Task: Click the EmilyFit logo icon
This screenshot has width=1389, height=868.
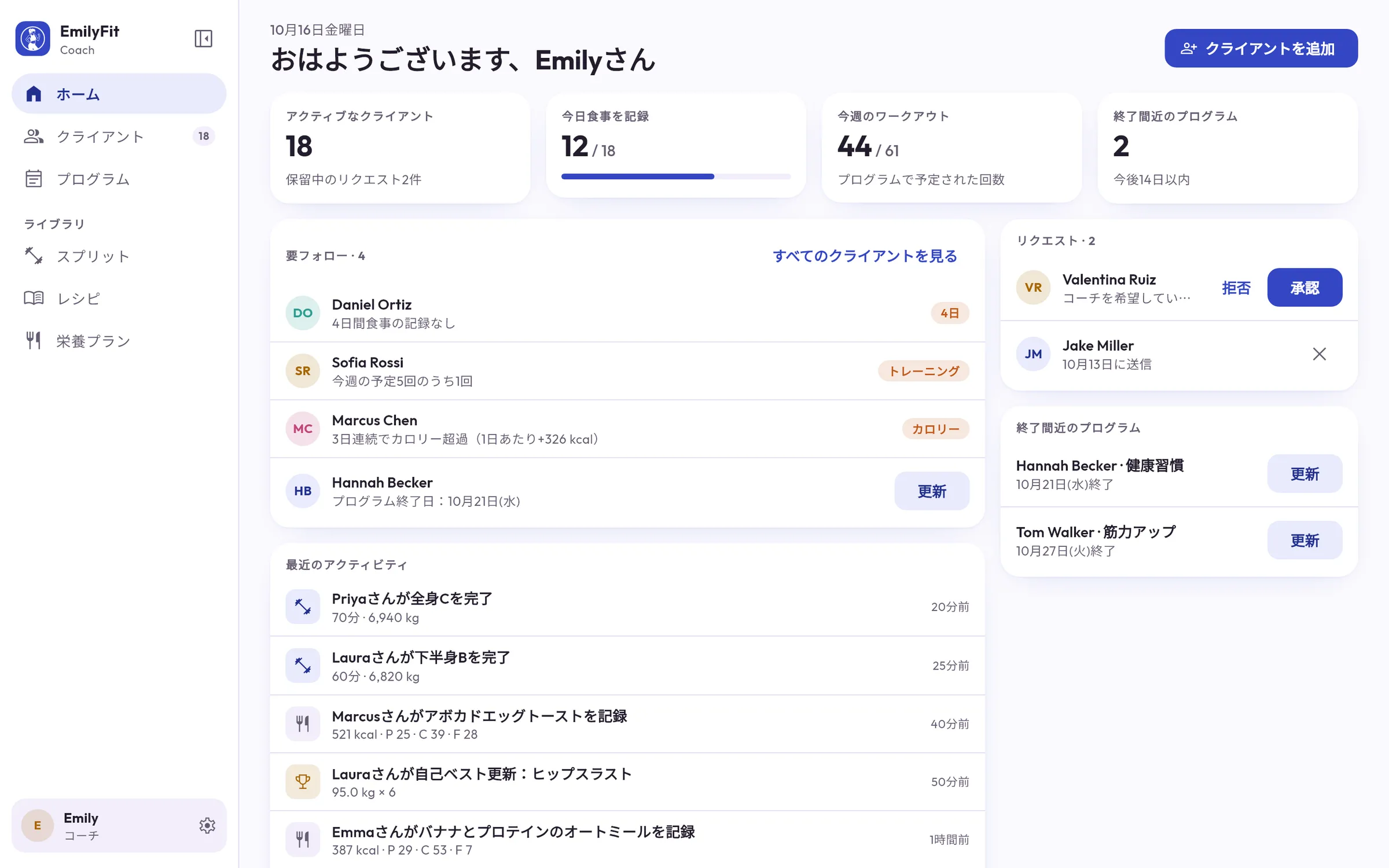Action: [33, 39]
